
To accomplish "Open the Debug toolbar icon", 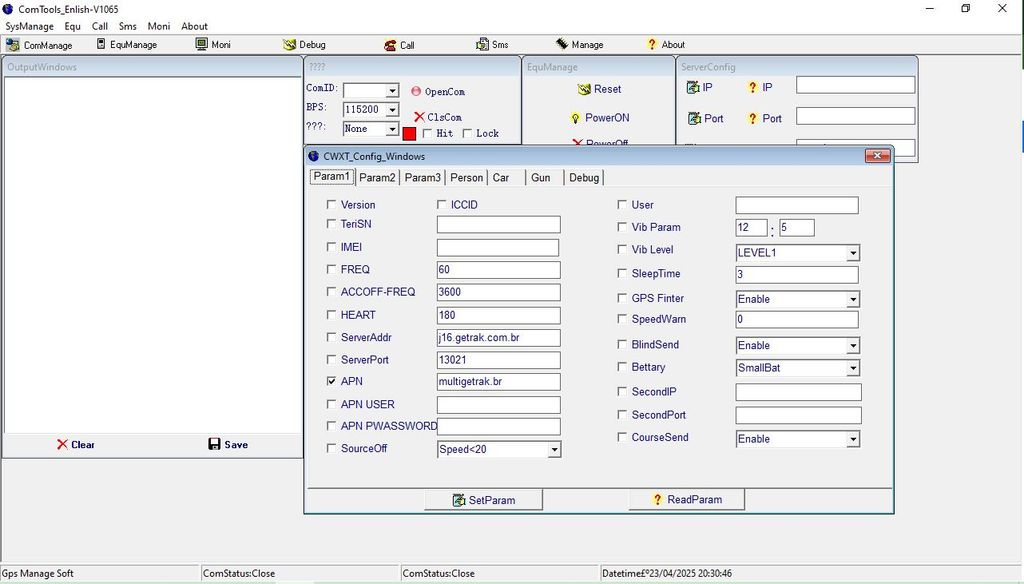I will 290,45.
